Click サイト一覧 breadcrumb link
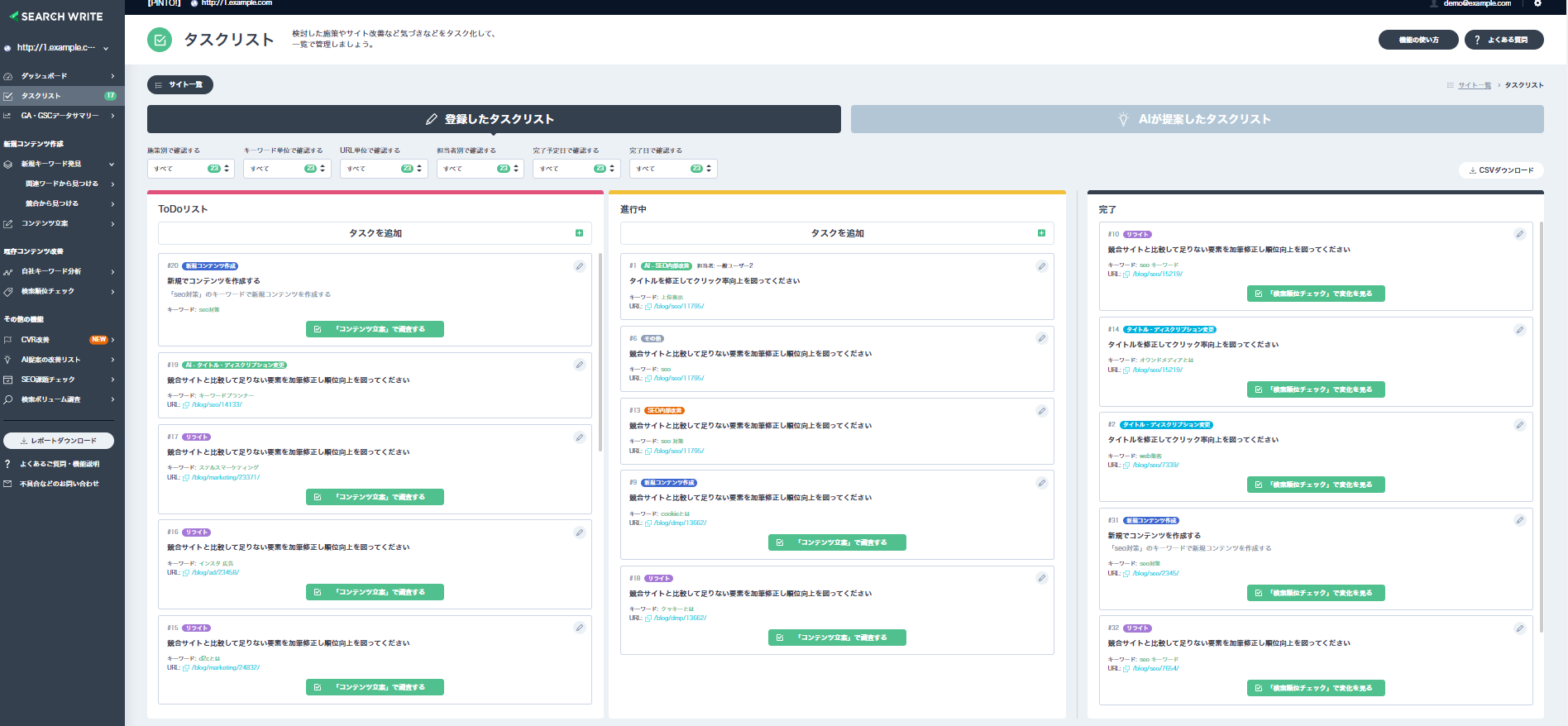The height and width of the screenshot is (726, 1568). click(x=1475, y=85)
